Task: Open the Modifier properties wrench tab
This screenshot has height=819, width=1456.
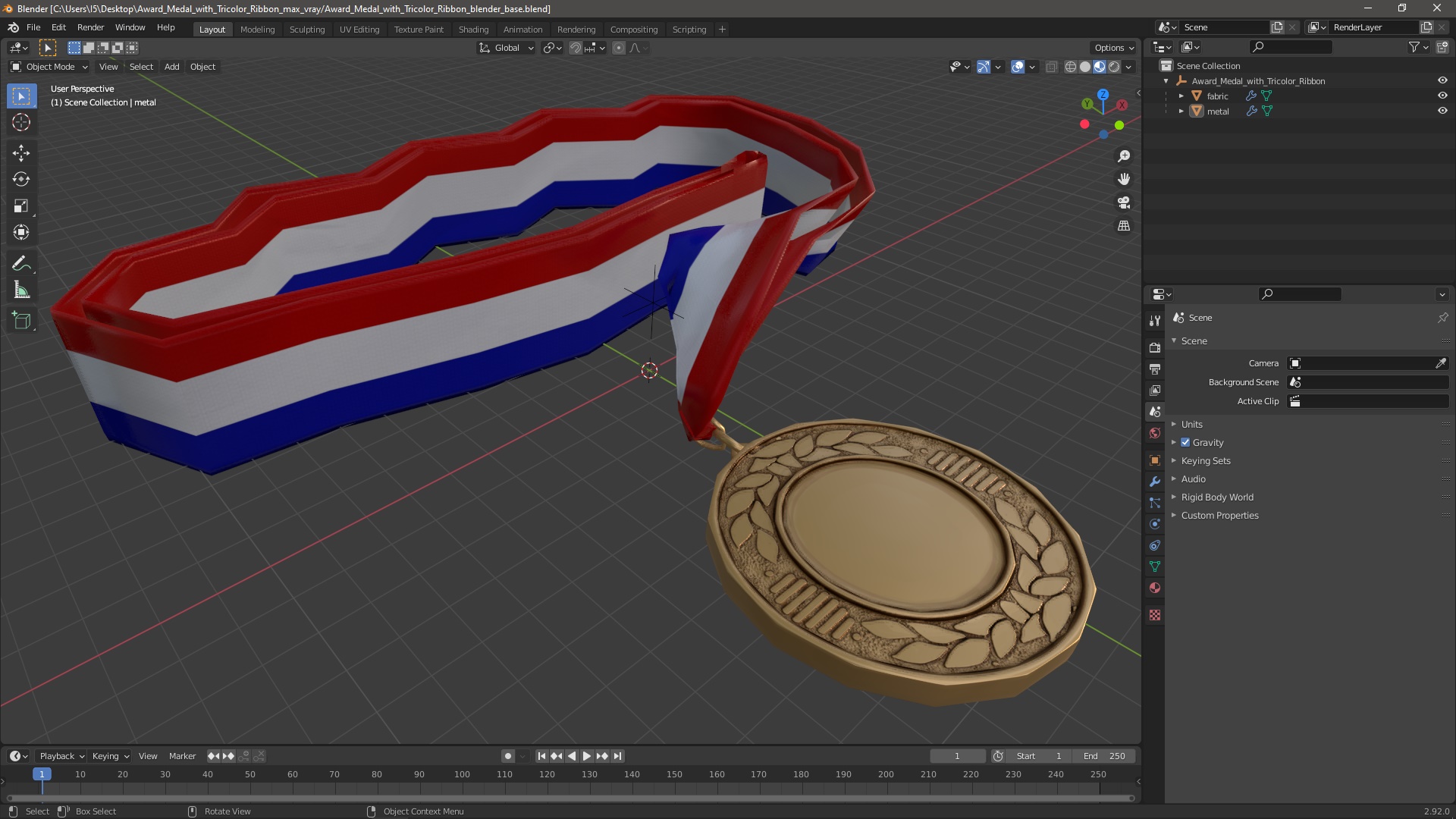Action: 1154,482
